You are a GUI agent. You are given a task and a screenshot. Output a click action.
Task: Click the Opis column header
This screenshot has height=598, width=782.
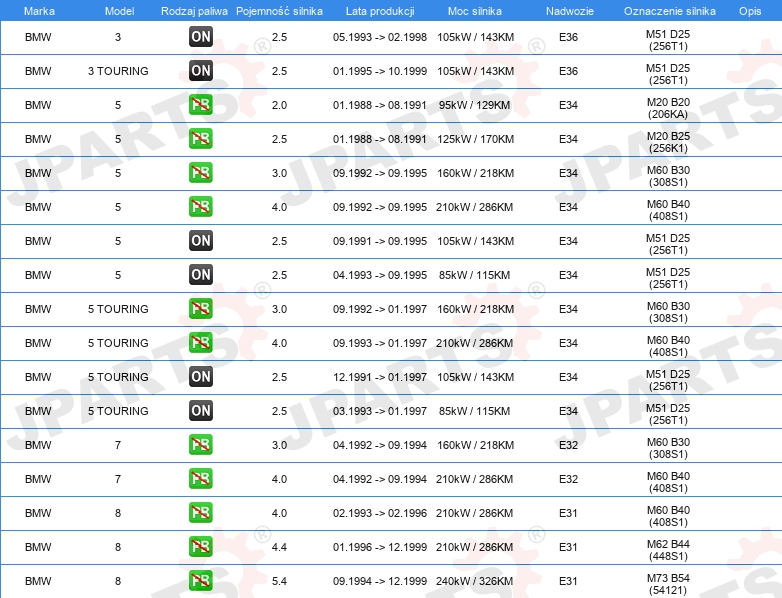750,11
